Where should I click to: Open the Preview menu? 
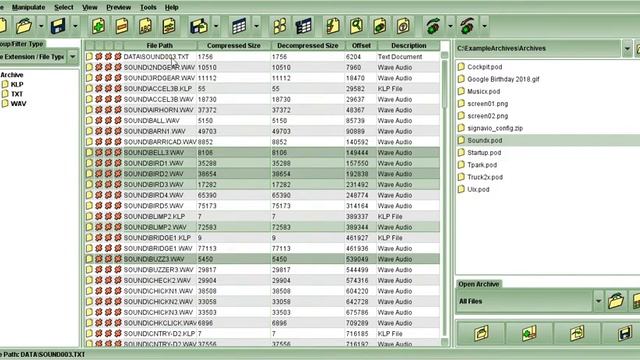pyautogui.click(x=118, y=7)
